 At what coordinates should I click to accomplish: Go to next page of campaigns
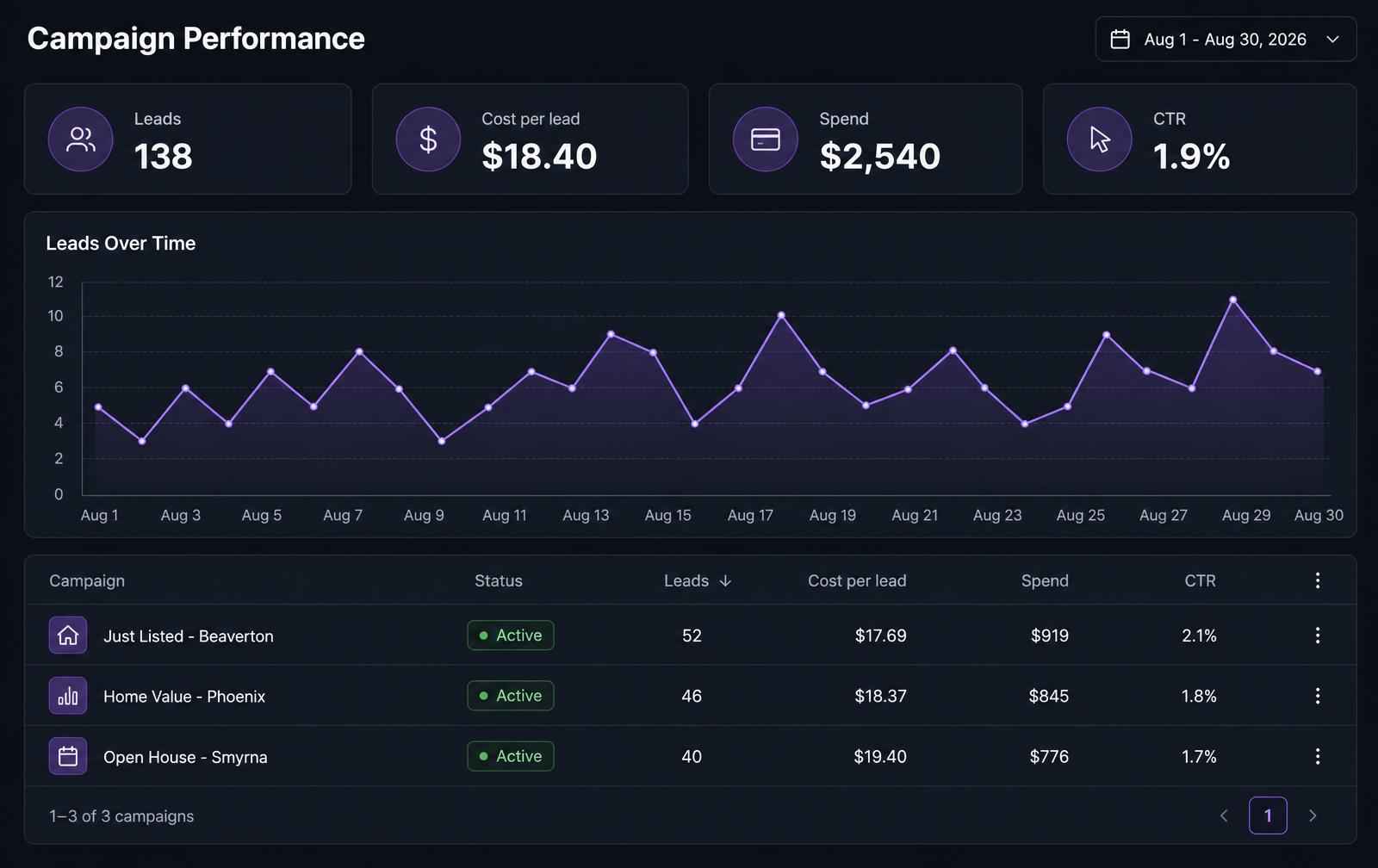pos(1313,815)
